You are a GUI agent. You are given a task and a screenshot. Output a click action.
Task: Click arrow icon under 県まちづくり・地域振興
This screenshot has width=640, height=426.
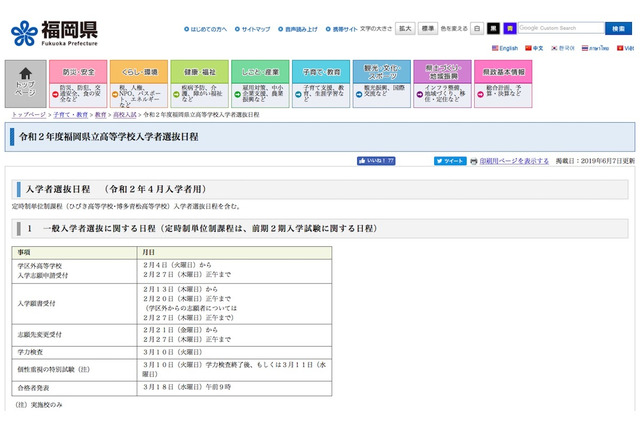(x=420, y=94)
